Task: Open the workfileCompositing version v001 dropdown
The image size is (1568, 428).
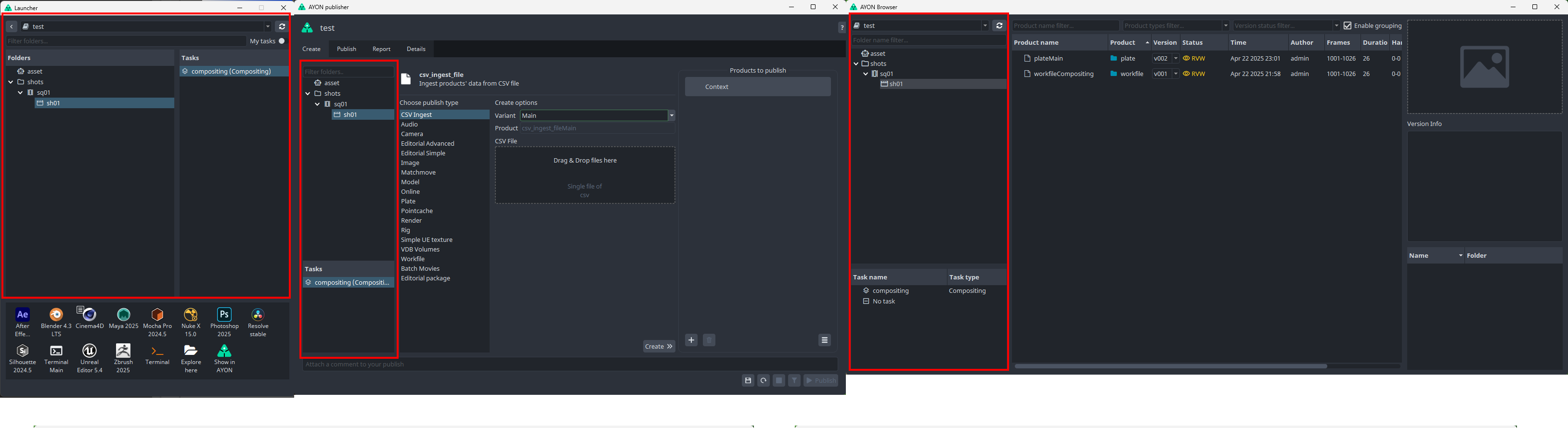Action: [x=1175, y=74]
